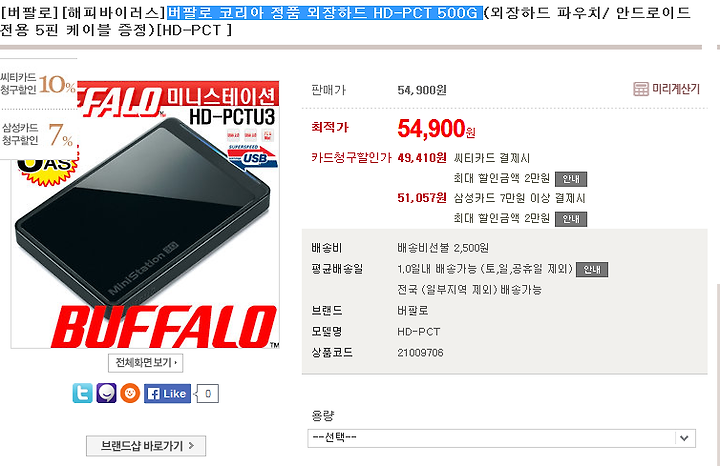Open the 미리계산기 calculator icon
The height and width of the screenshot is (466, 720).
641,89
